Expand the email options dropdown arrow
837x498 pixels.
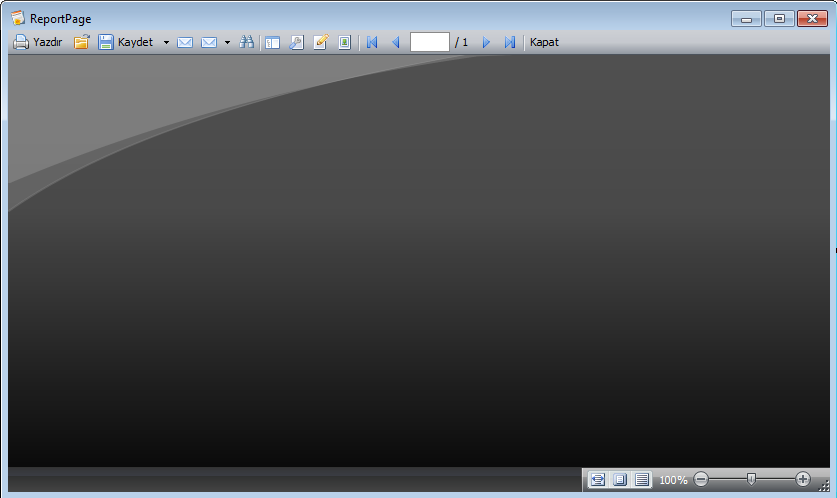(227, 42)
